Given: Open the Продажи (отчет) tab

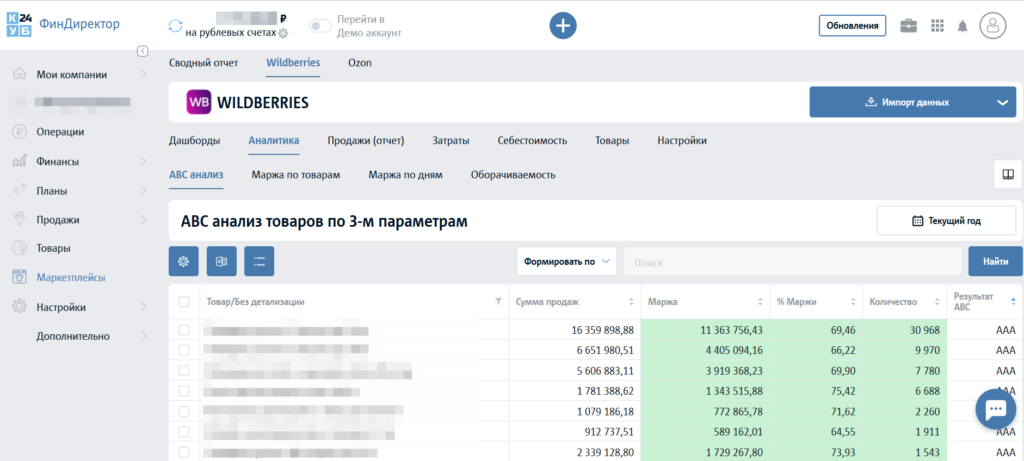Looking at the screenshot, I should (366, 140).
